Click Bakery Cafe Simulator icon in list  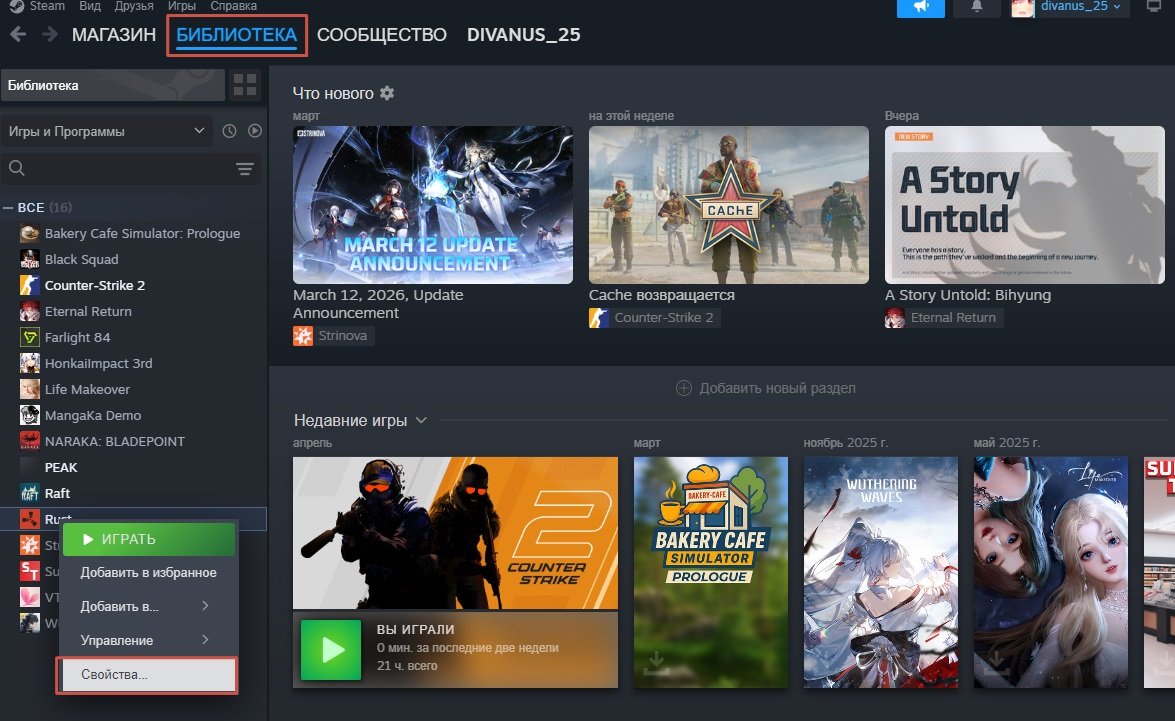29,233
